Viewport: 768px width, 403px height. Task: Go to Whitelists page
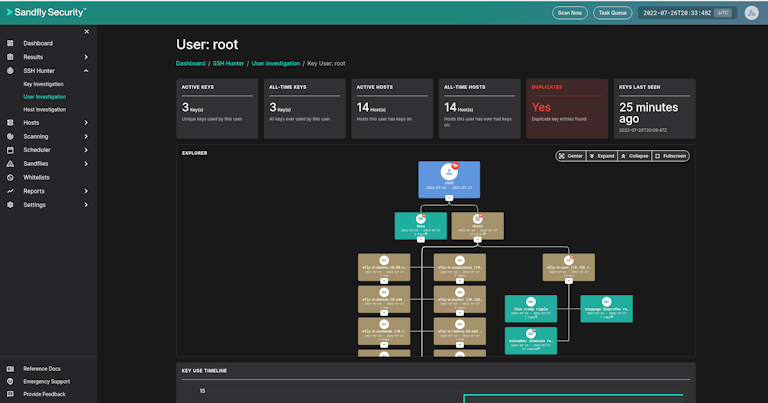click(x=36, y=177)
